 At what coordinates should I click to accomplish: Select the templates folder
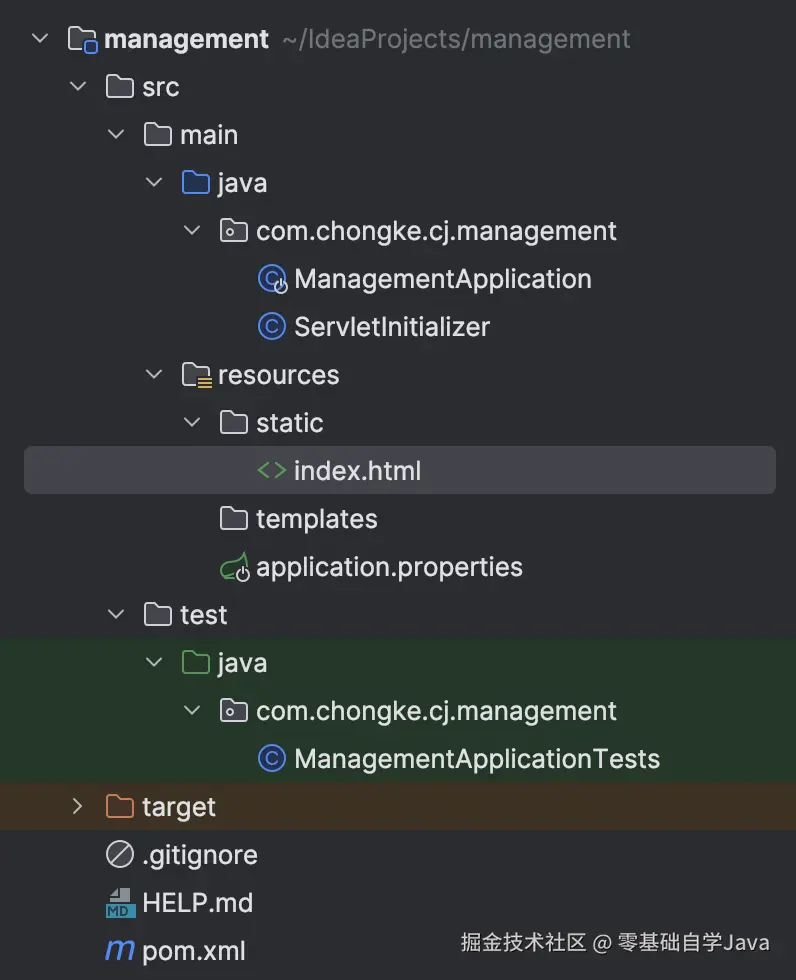pos(316,519)
